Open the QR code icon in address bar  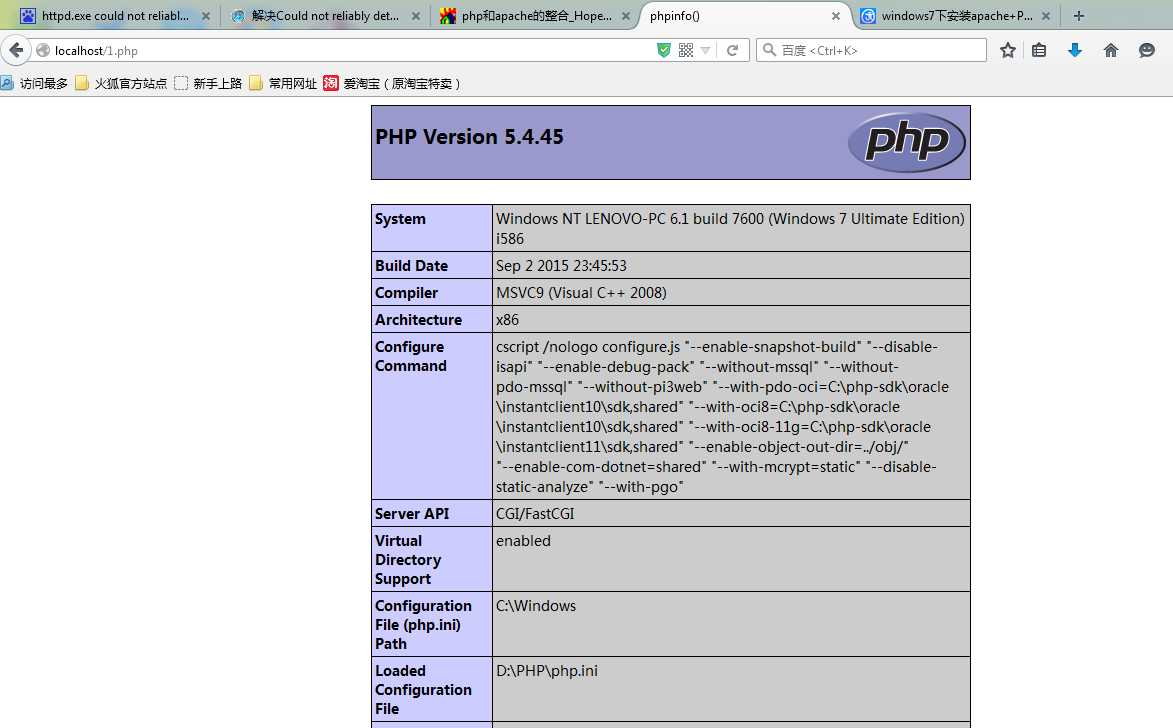(685, 50)
